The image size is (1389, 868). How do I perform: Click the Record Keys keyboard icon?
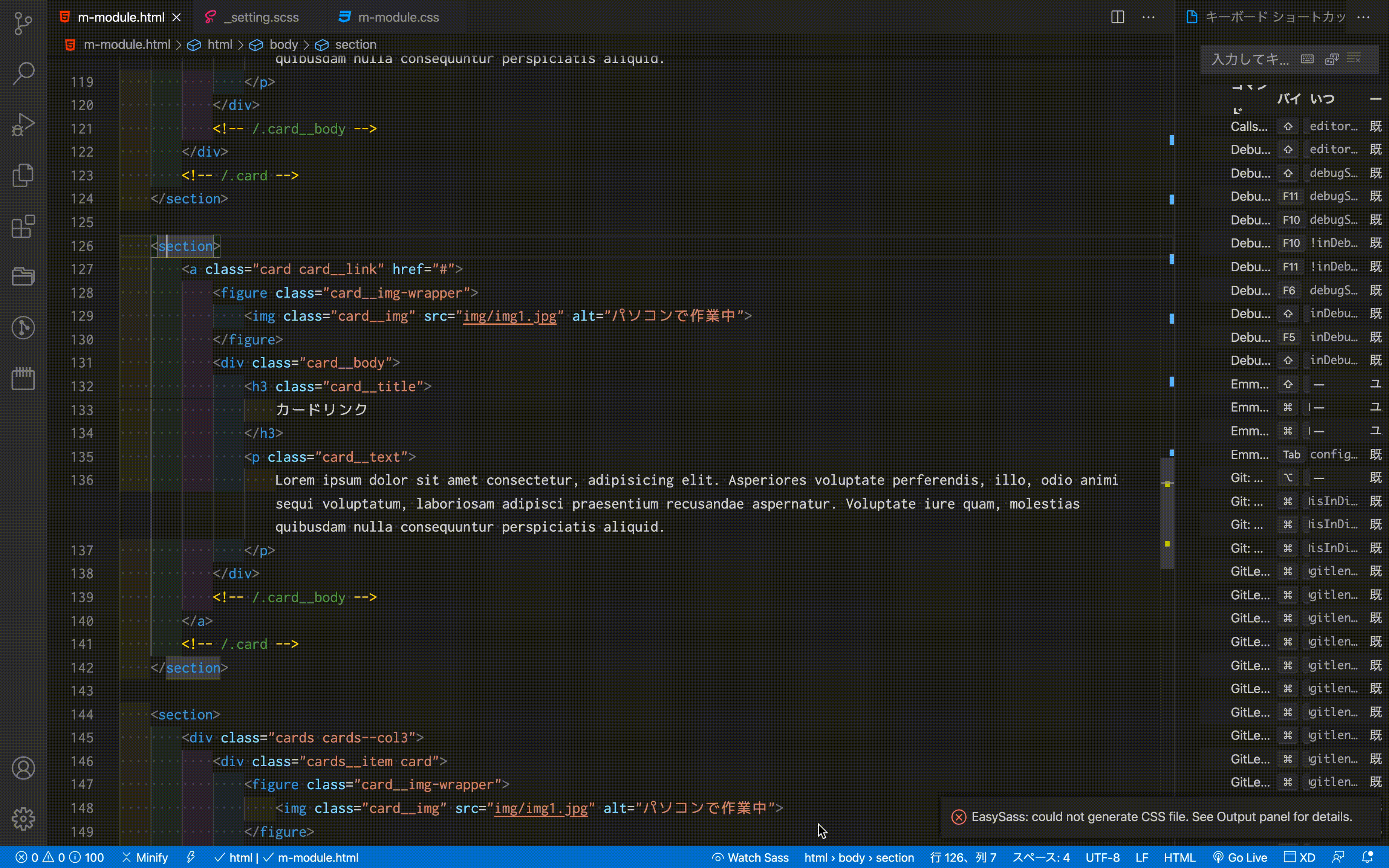pyautogui.click(x=1308, y=58)
